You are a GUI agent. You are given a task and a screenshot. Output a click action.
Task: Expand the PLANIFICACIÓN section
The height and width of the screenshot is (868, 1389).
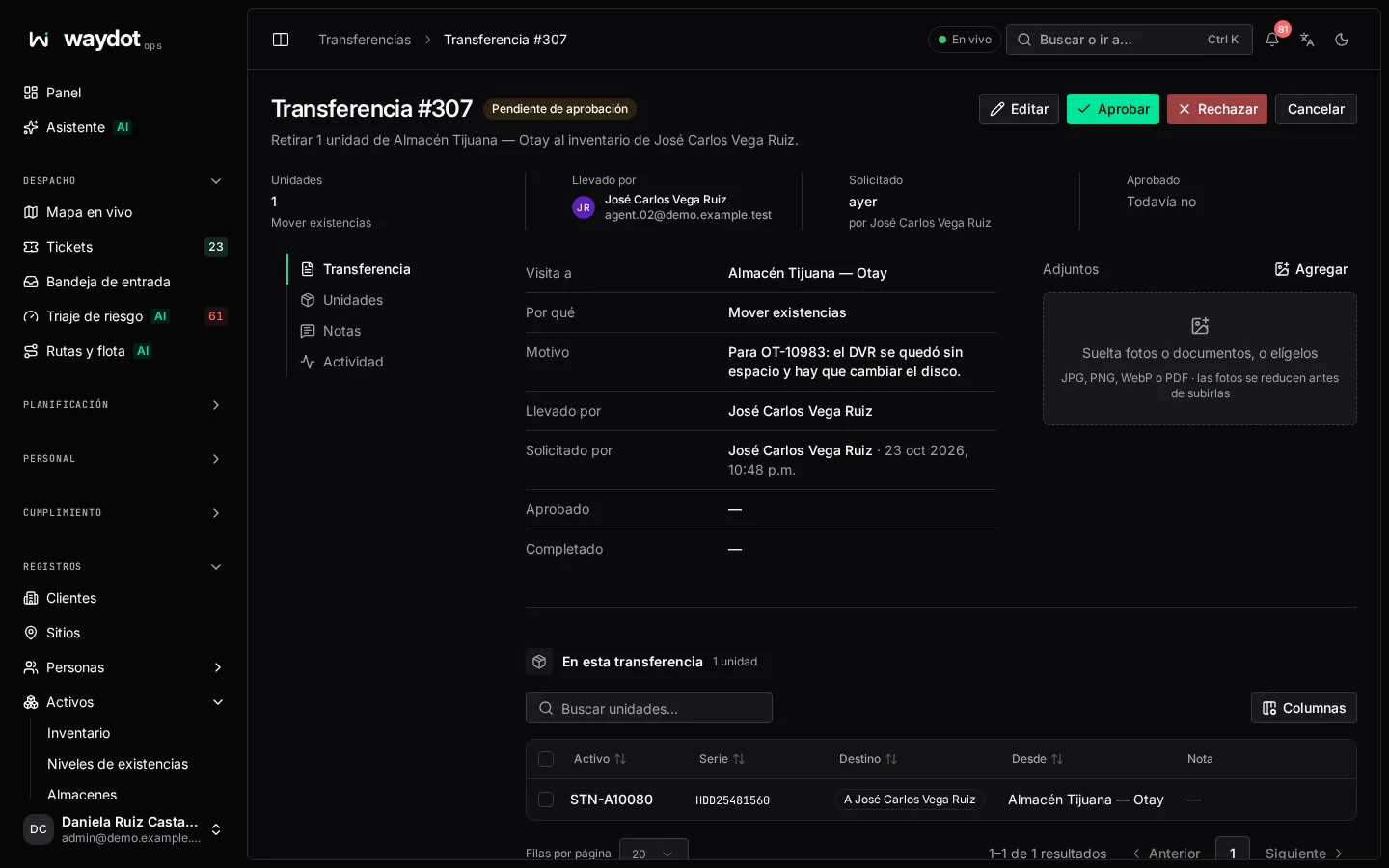point(123,405)
